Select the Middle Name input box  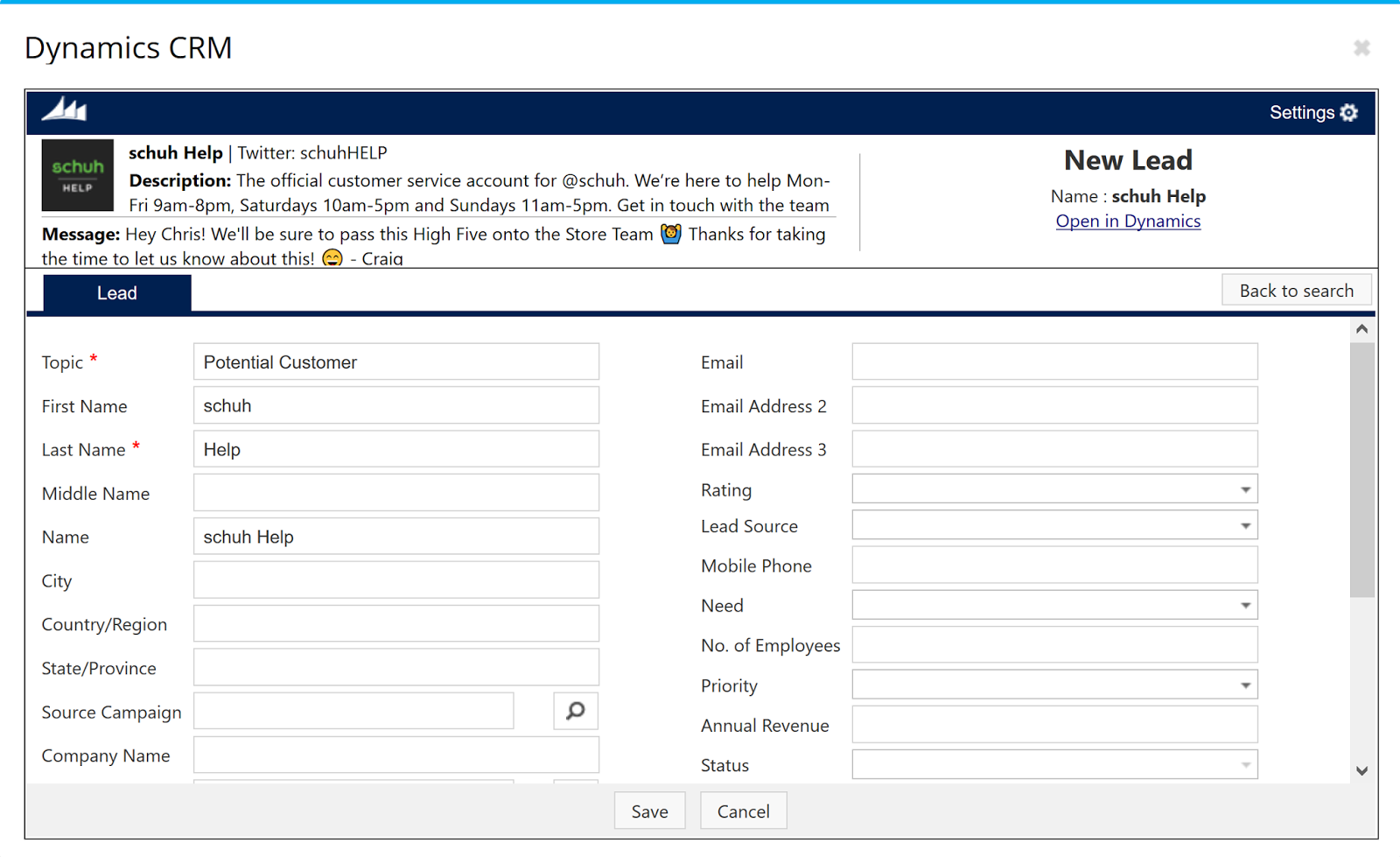coord(396,493)
